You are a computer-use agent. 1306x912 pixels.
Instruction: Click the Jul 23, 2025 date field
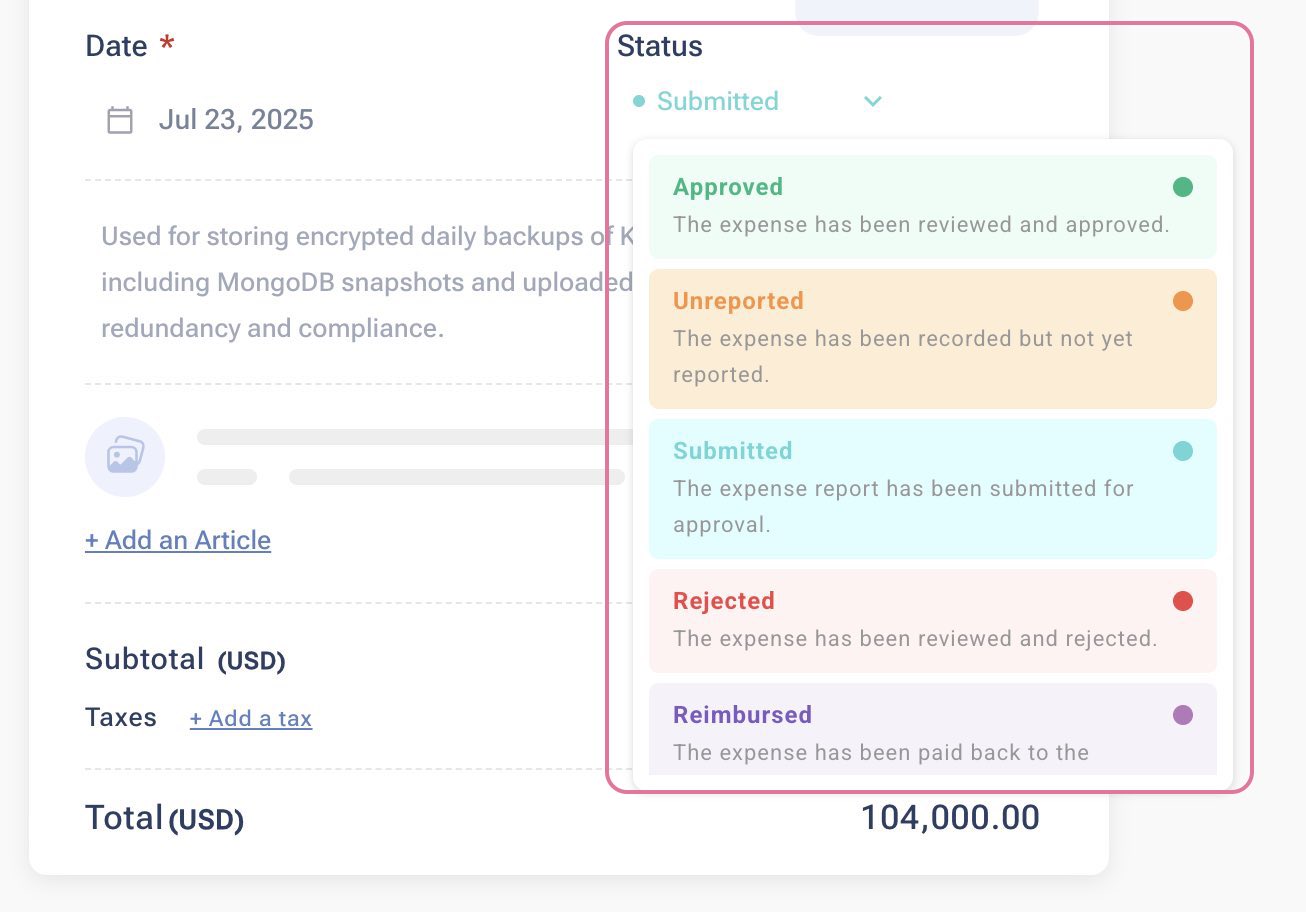(x=236, y=120)
